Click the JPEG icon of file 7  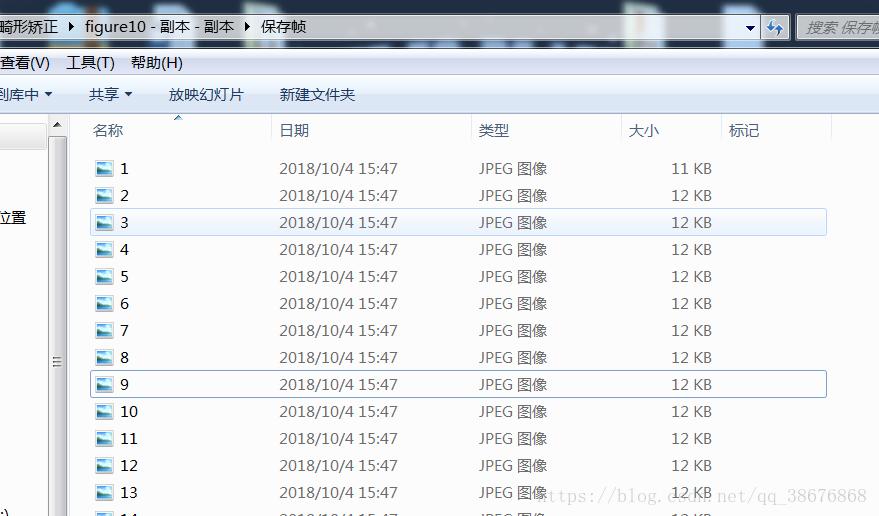tap(104, 330)
